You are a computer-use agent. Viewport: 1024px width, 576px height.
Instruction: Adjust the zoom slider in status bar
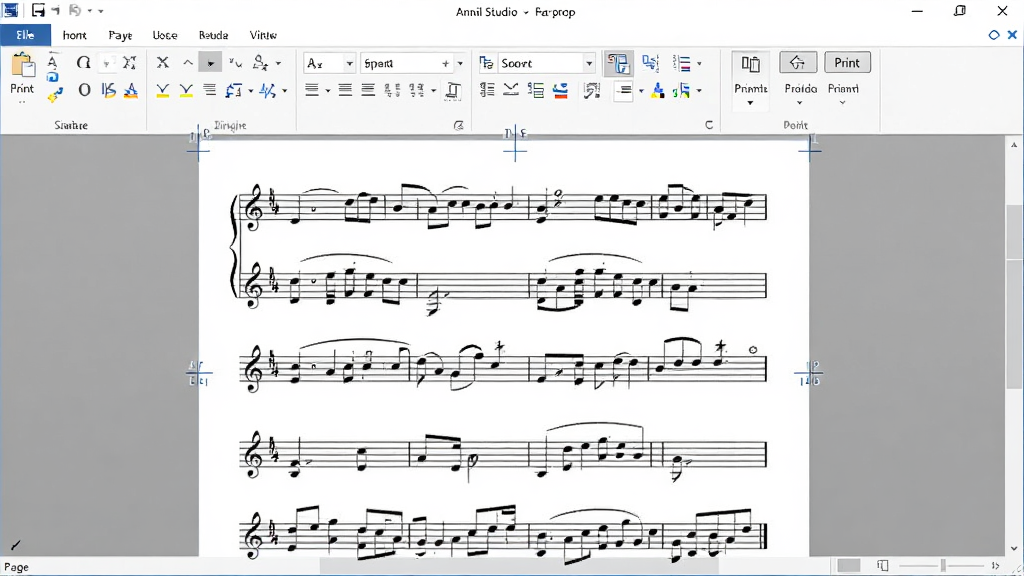[943, 566]
